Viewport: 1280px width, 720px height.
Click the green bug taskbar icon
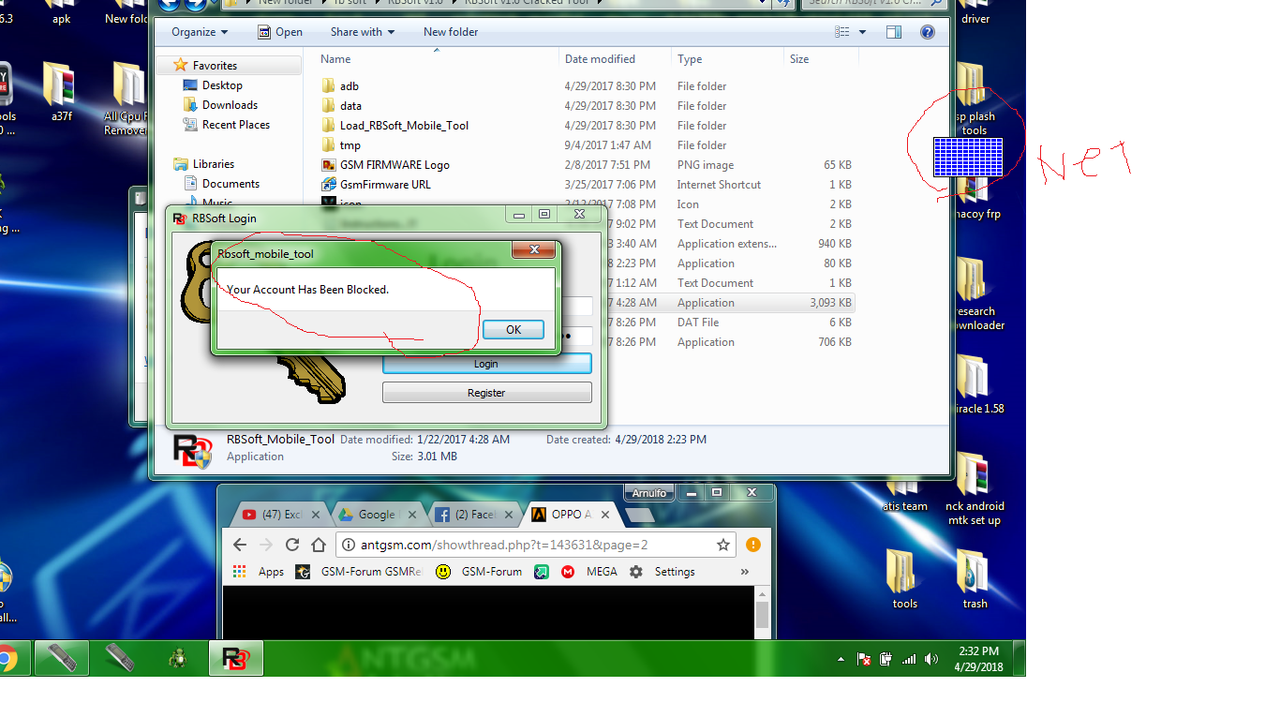(178, 658)
